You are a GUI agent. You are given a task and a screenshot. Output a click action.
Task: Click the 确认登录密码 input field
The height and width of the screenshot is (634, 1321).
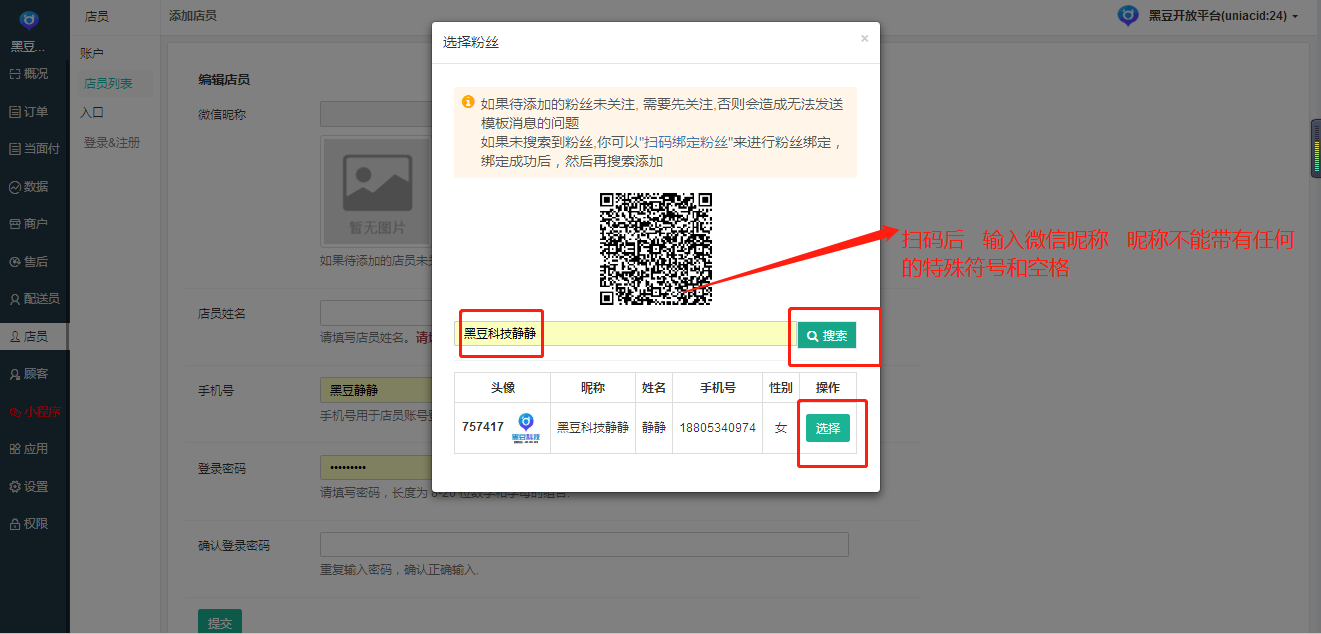(x=584, y=545)
